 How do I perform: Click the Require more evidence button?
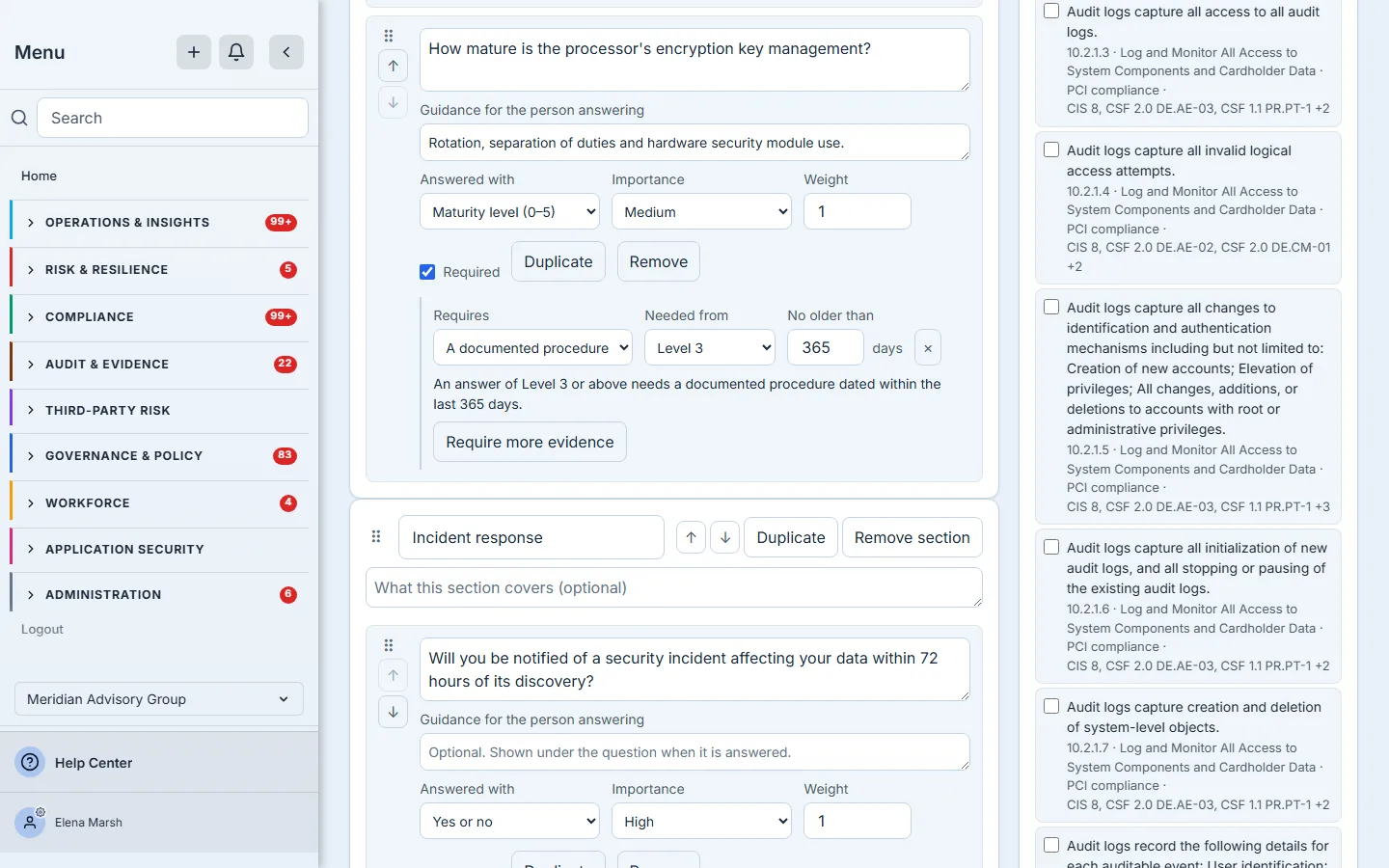coord(530,442)
